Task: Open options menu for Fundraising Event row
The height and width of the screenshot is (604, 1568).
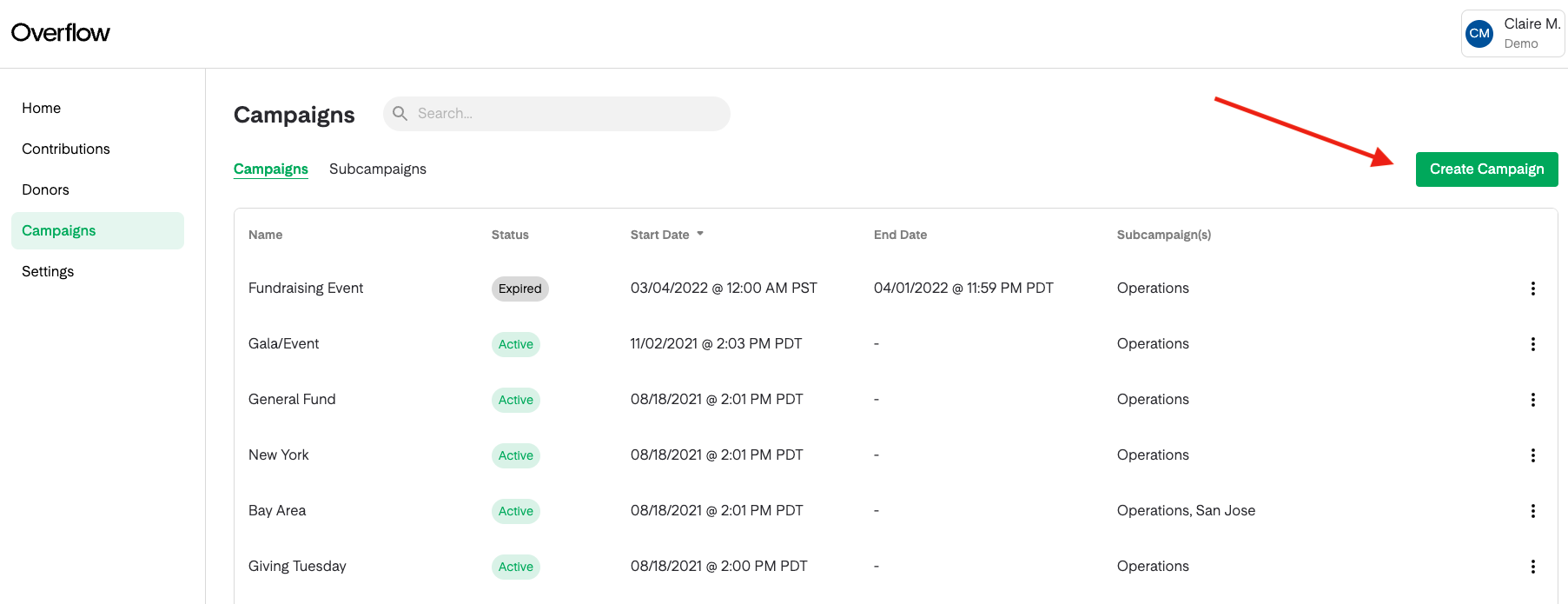Action: [x=1532, y=289]
